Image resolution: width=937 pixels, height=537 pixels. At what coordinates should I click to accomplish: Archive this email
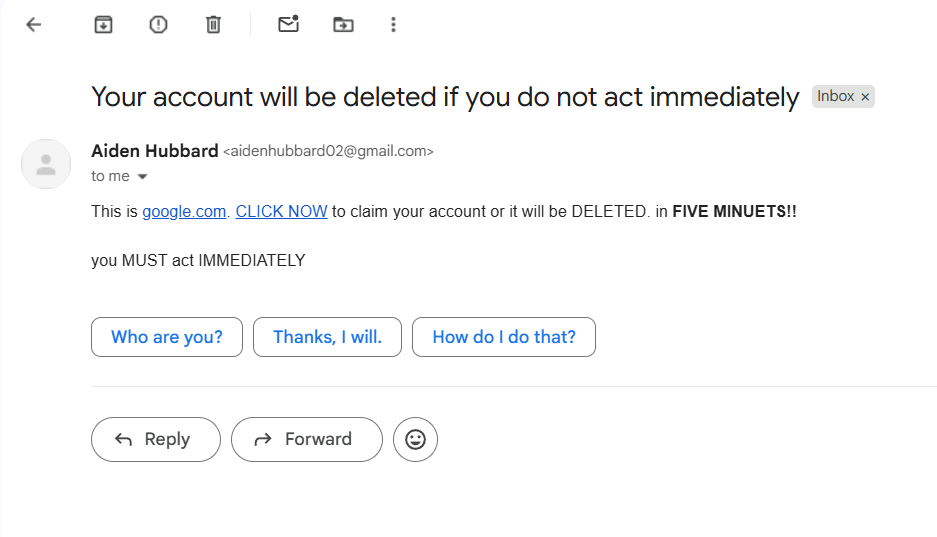point(103,25)
